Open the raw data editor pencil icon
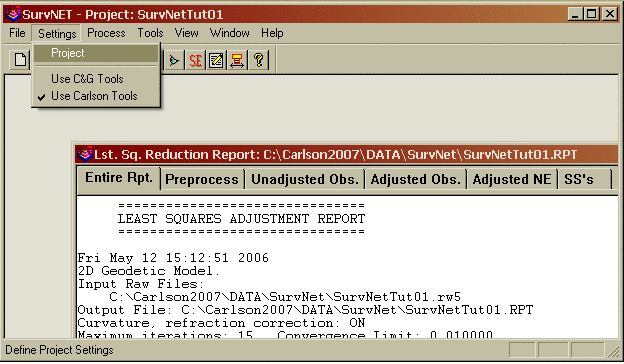This screenshot has width=624, height=364. coord(216,60)
